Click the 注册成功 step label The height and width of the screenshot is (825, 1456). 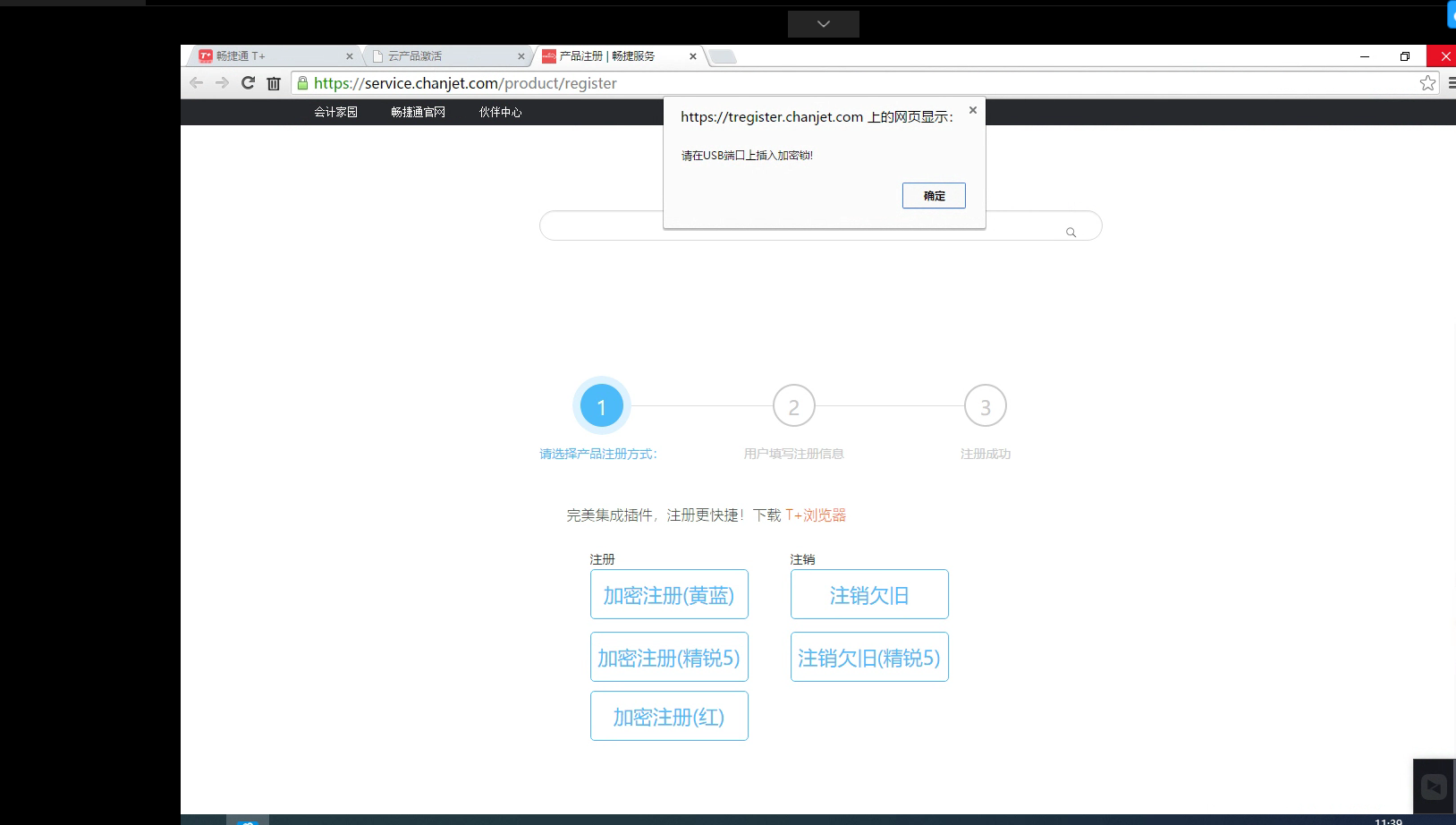986,455
